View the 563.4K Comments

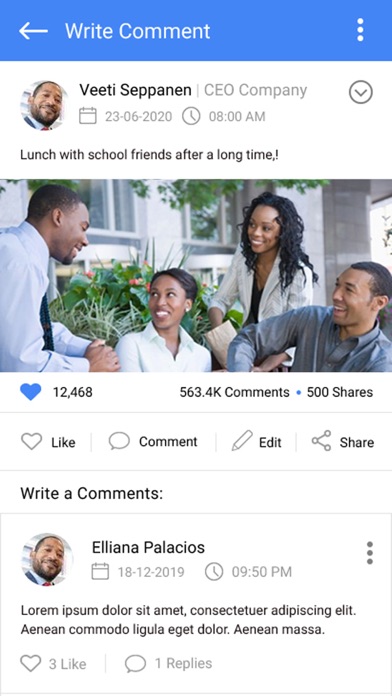pos(234,392)
